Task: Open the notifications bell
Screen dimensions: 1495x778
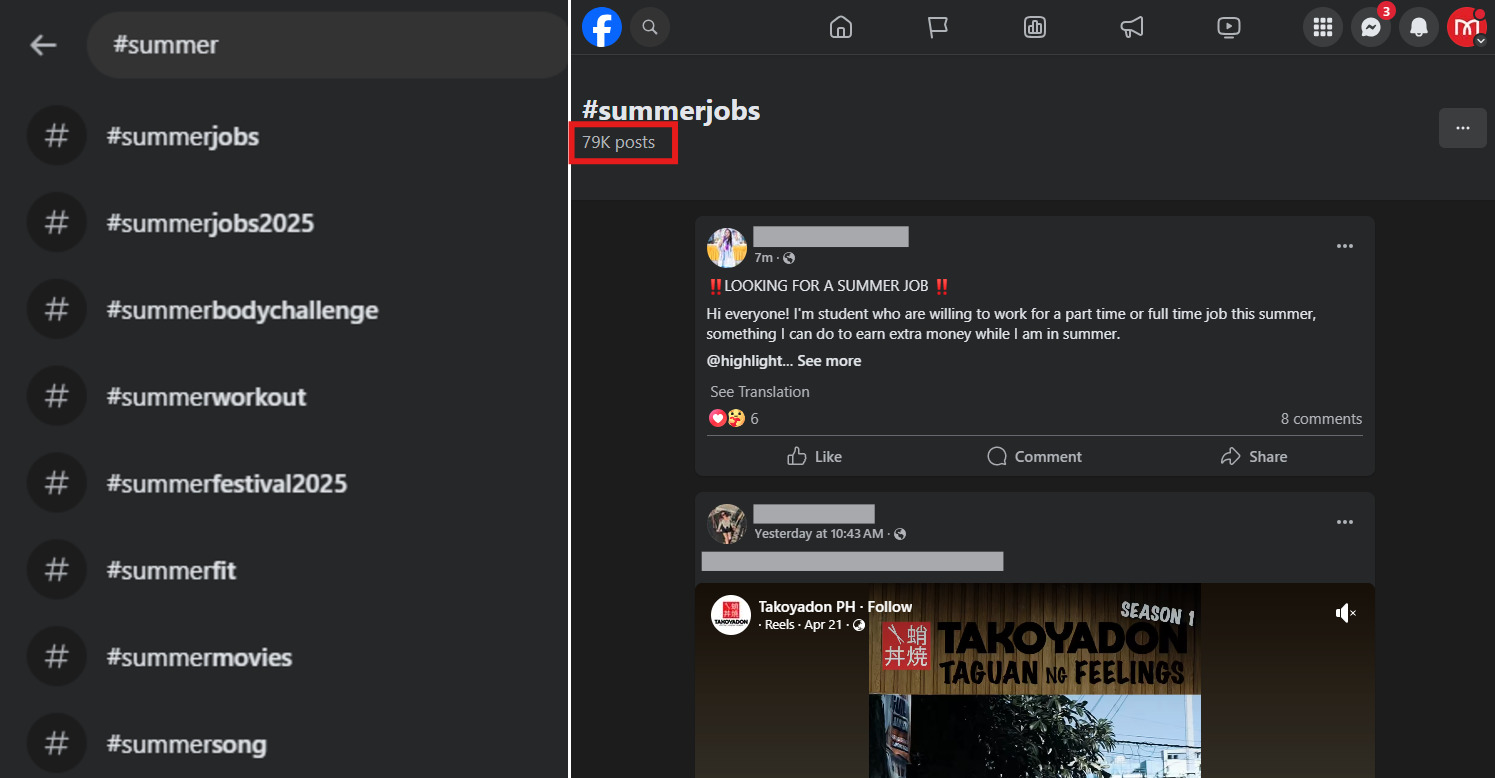Action: point(1418,27)
